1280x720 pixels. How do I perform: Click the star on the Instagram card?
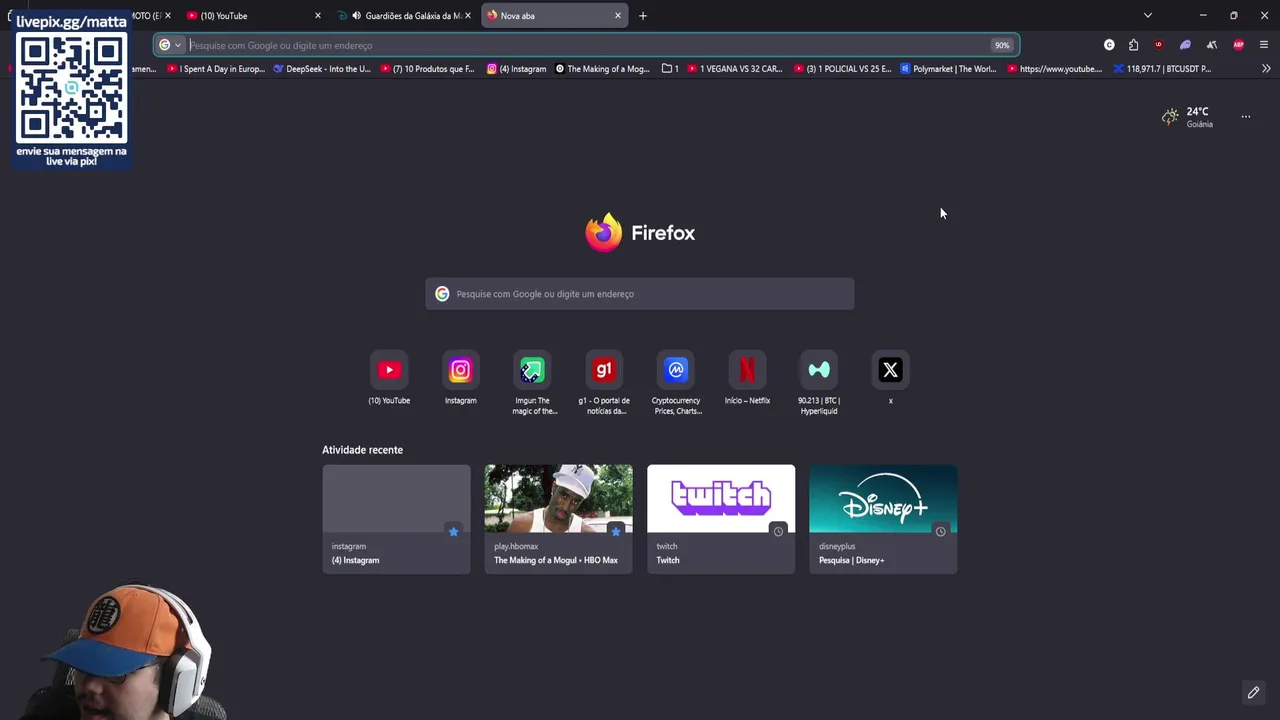tap(453, 531)
